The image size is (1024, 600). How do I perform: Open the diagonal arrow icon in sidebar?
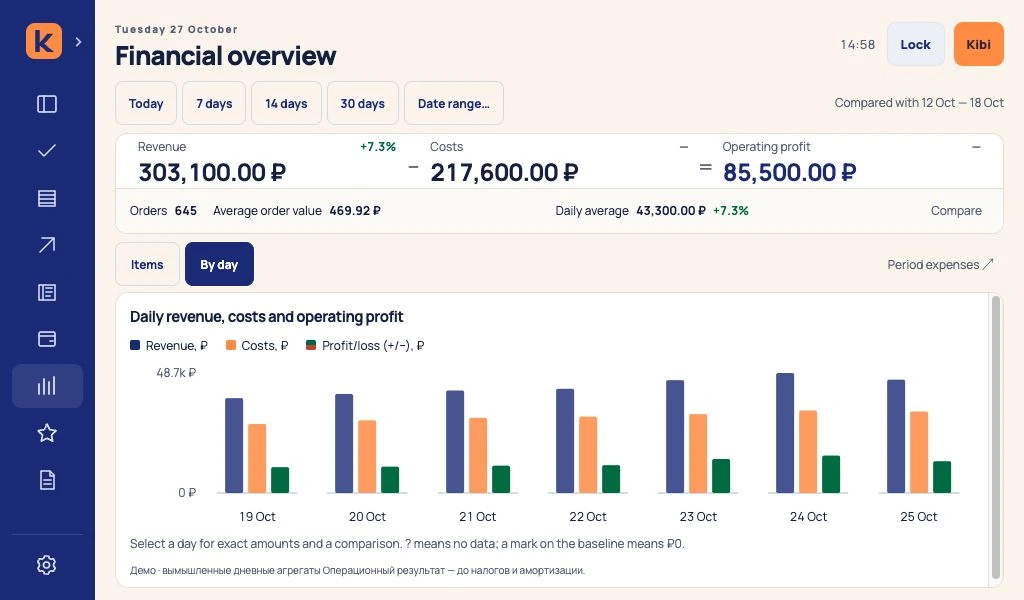tap(47, 245)
